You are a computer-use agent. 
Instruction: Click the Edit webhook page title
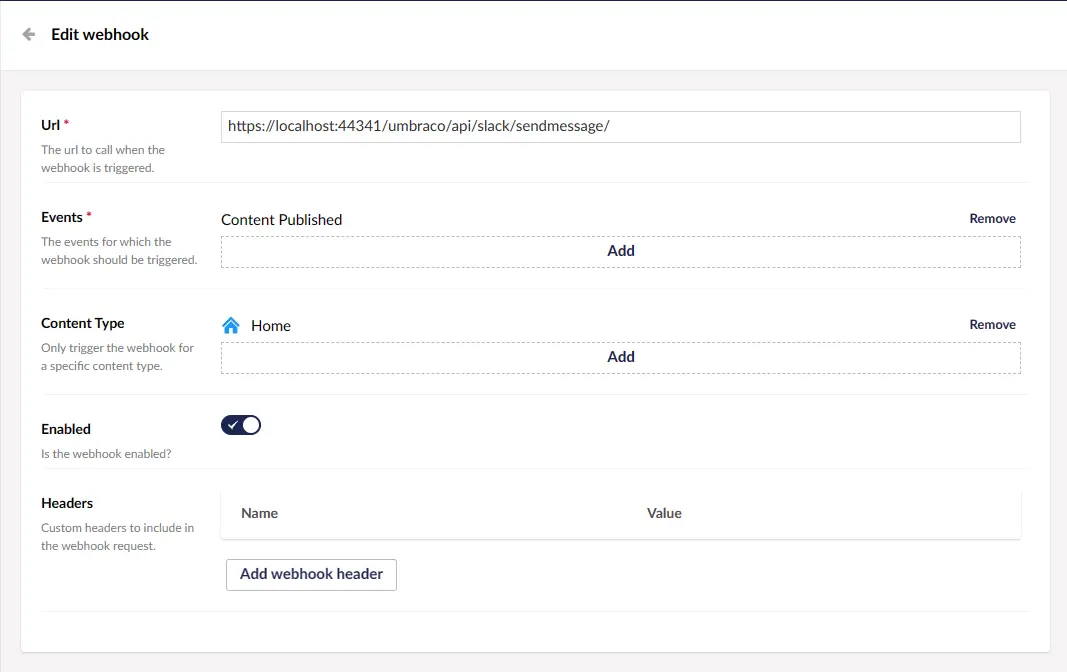pos(100,34)
